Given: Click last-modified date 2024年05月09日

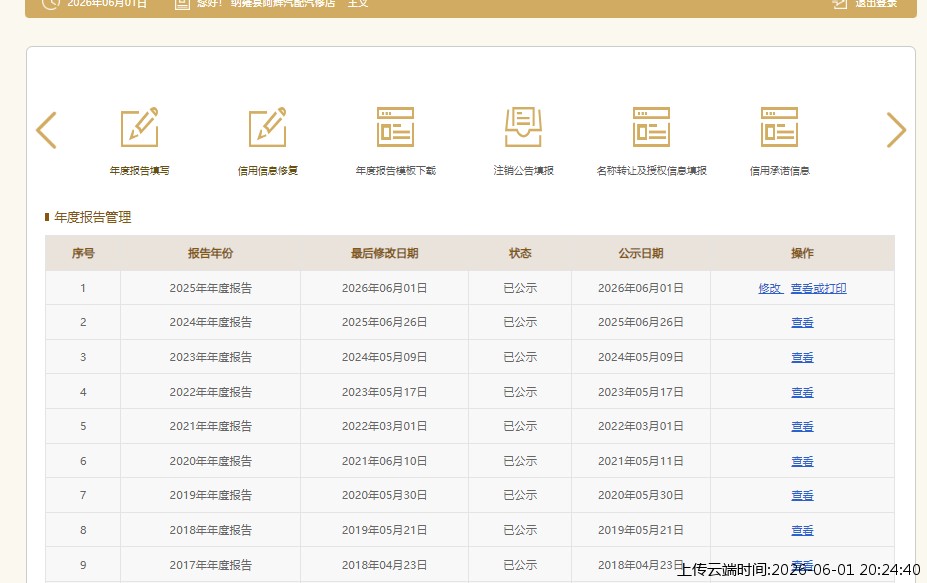Looking at the screenshot, I should point(384,357).
